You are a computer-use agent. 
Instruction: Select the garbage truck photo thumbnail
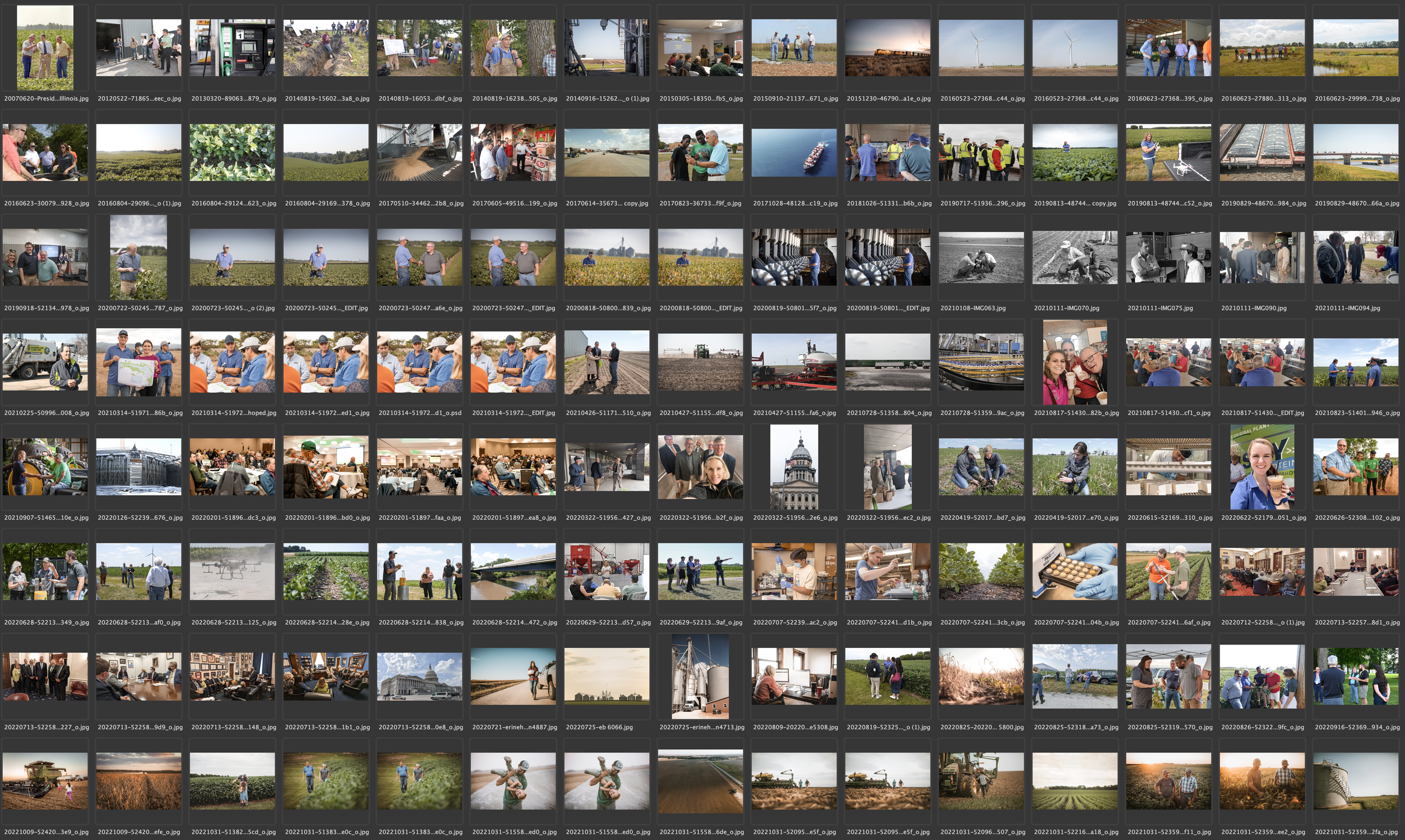click(x=46, y=362)
